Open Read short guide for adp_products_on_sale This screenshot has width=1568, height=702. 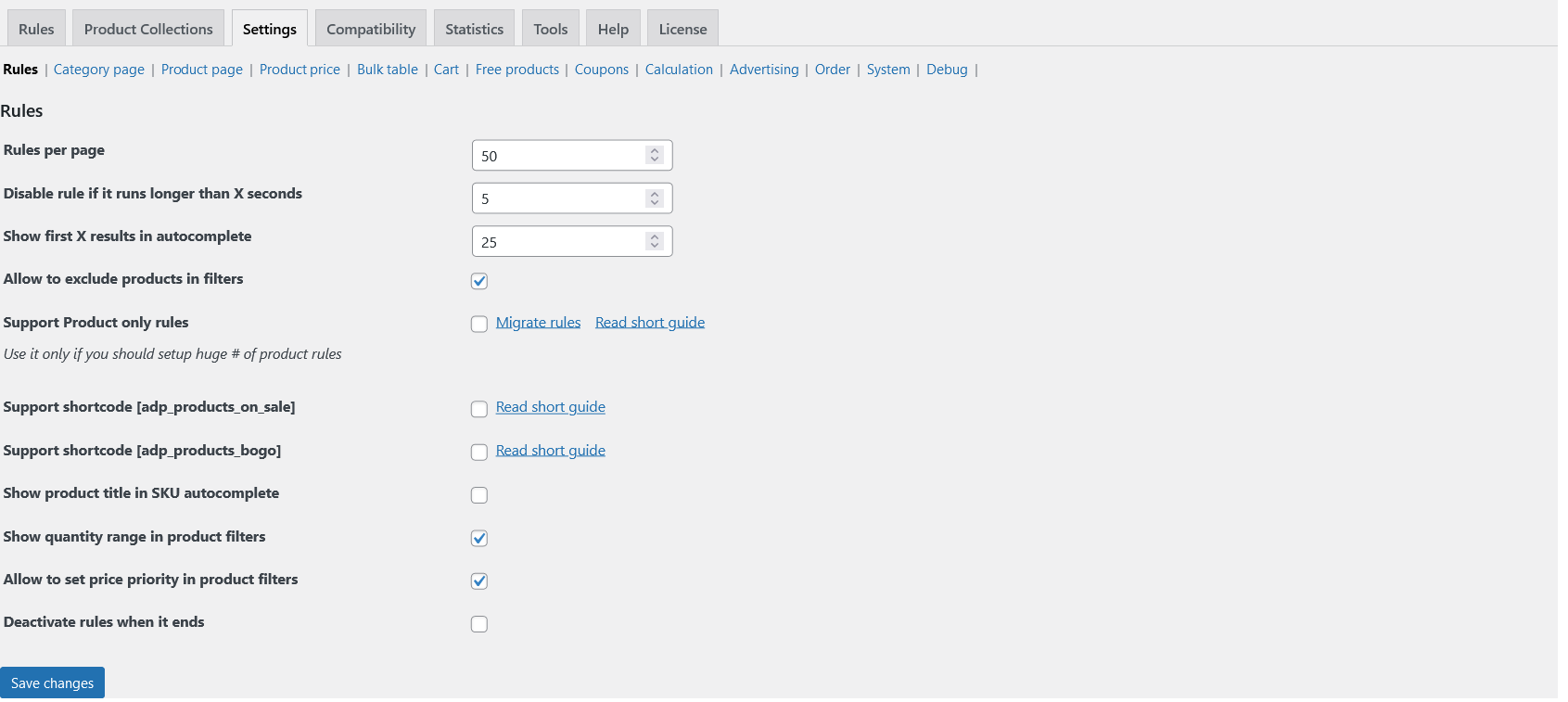pos(551,407)
